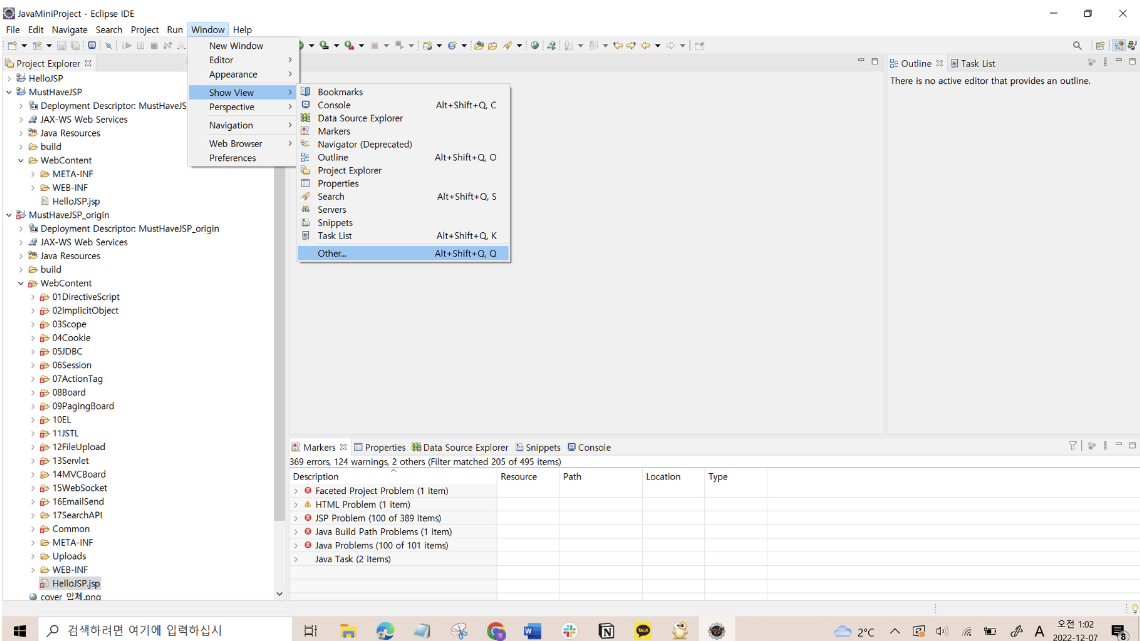Open File Explorer on the taskbar
Screen dimensions: 1140x641
pos(348,630)
